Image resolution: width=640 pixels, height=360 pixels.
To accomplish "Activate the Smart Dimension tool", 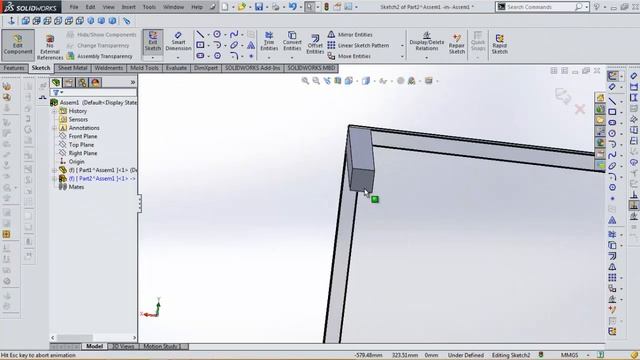I will pyautogui.click(x=178, y=42).
